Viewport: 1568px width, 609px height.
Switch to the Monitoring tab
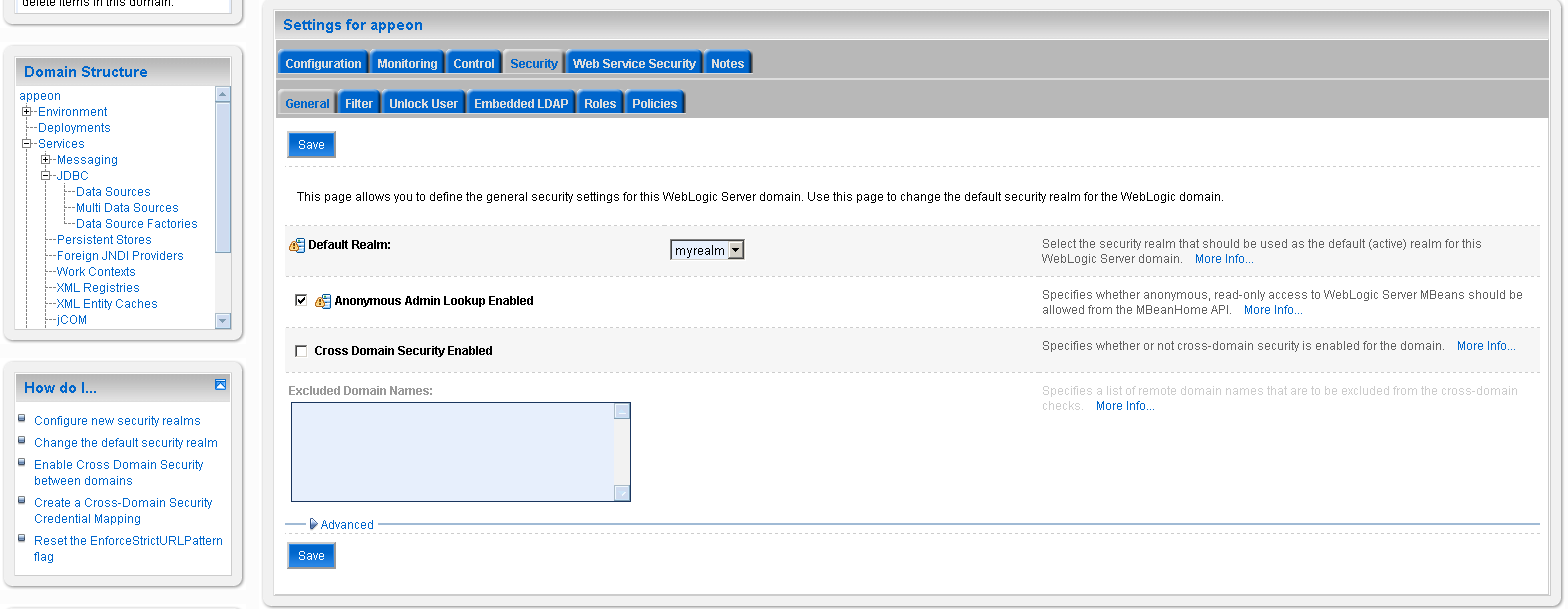pos(407,63)
